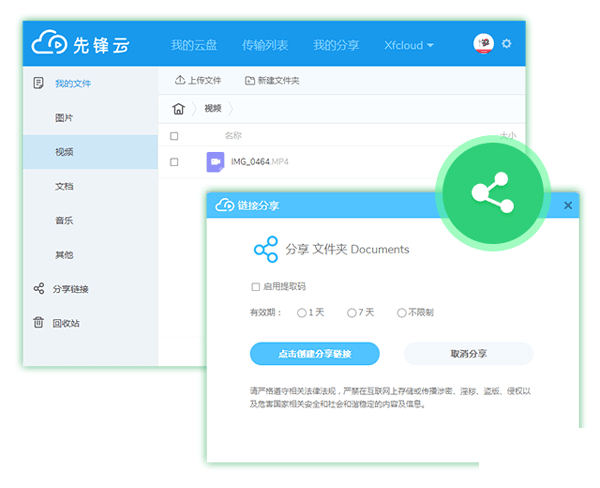Screen dimensions: 600x488
Task: Select 我的文件 in the sidebar
Action: point(73,83)
